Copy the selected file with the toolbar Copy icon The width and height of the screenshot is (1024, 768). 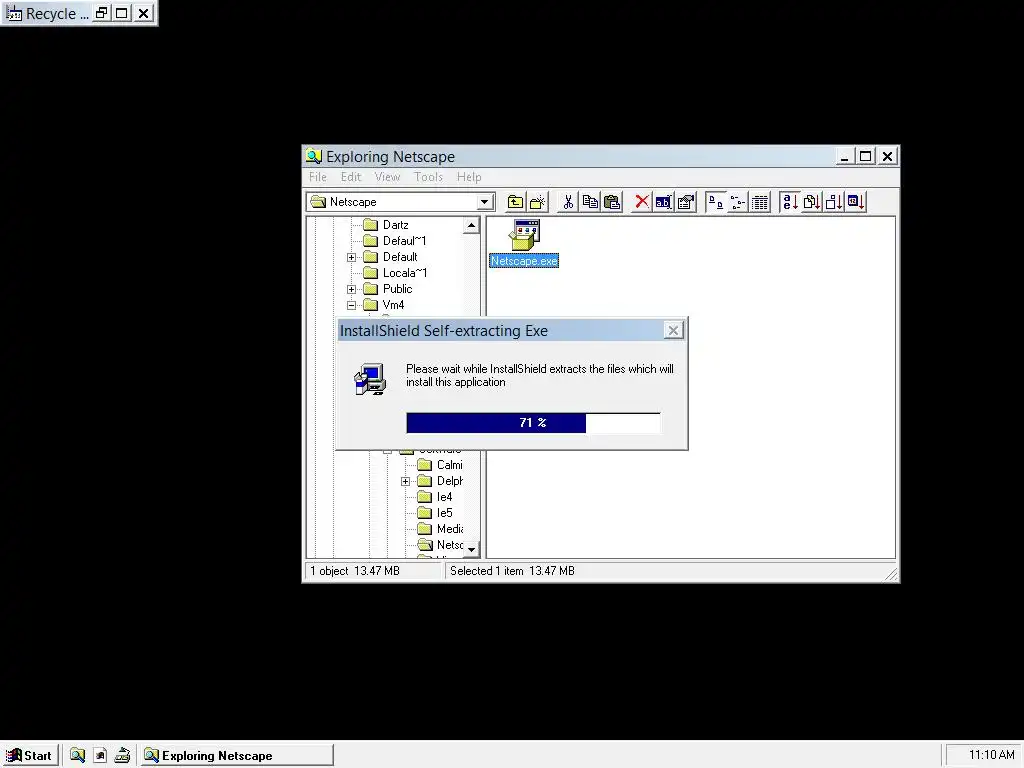point(590,202)
